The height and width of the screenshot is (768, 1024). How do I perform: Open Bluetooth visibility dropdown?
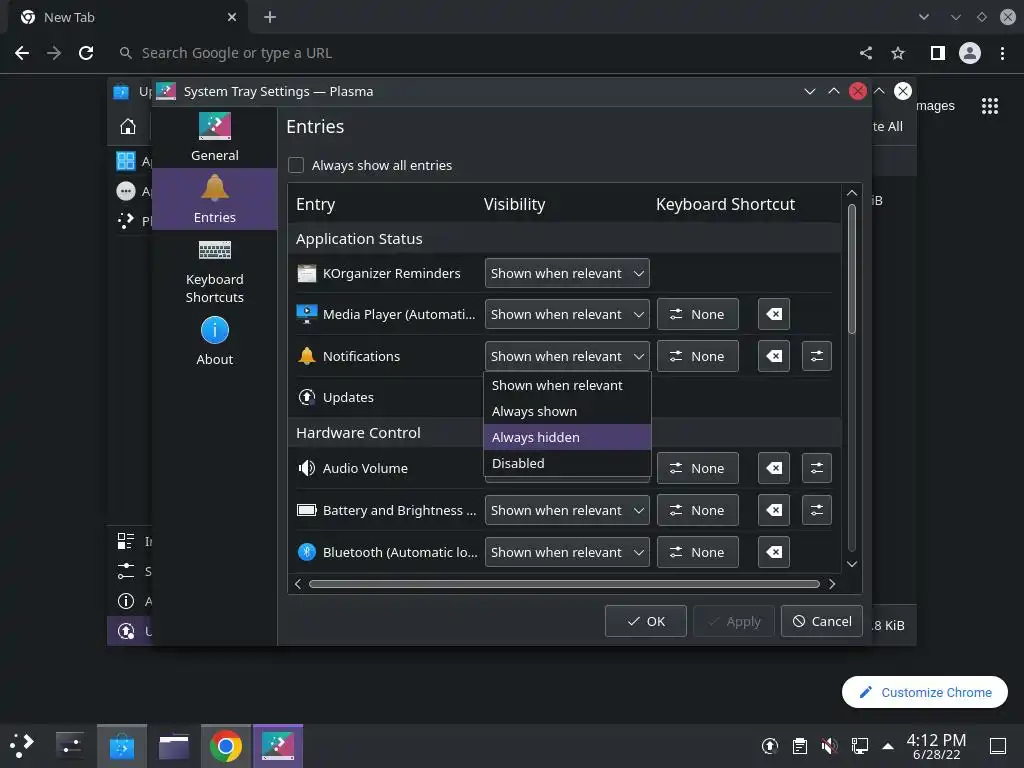(x=567, y=552)
